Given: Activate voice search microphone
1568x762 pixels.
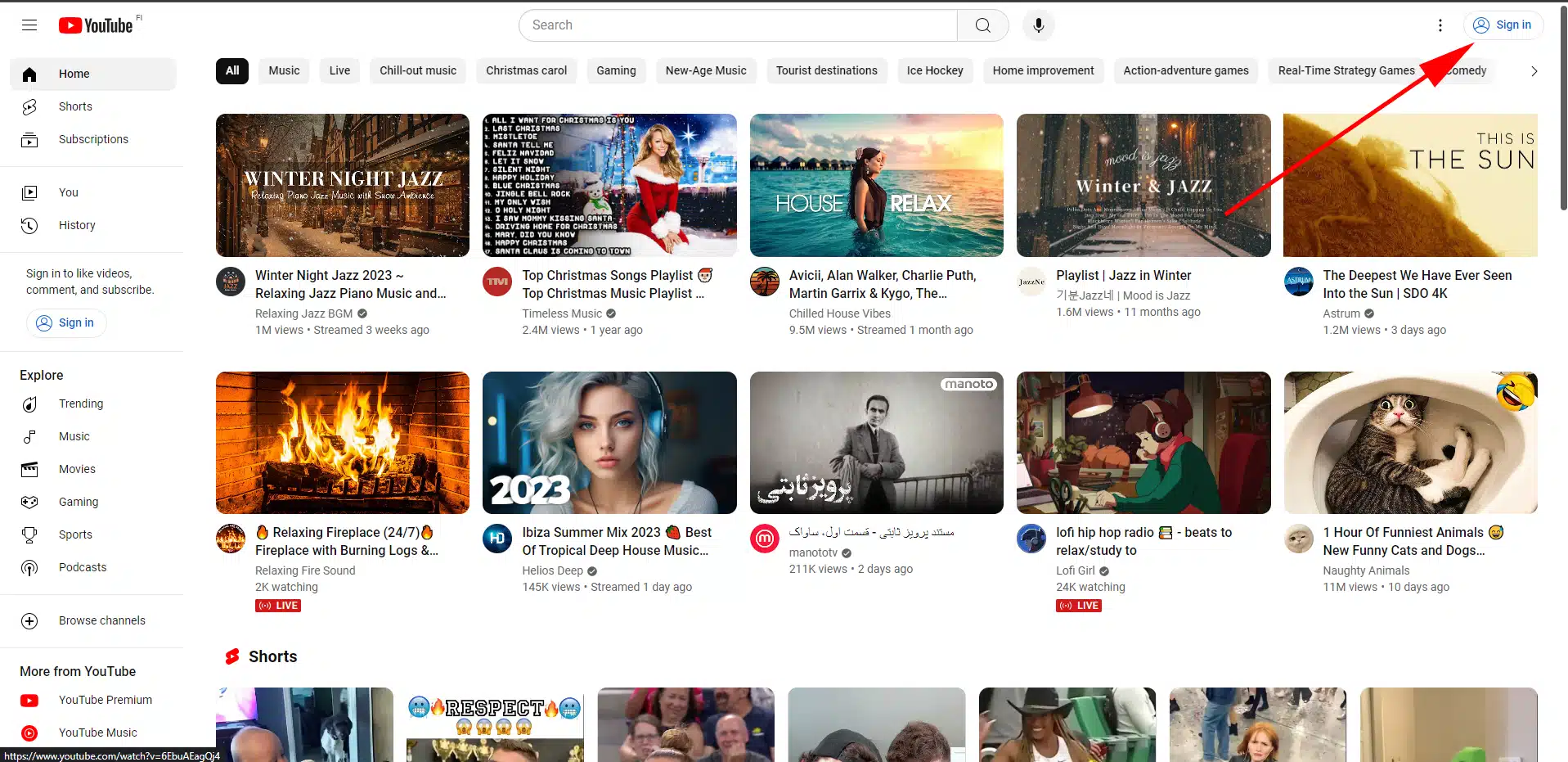Looking at the screenshot, I should click(x=1038, y=25).
